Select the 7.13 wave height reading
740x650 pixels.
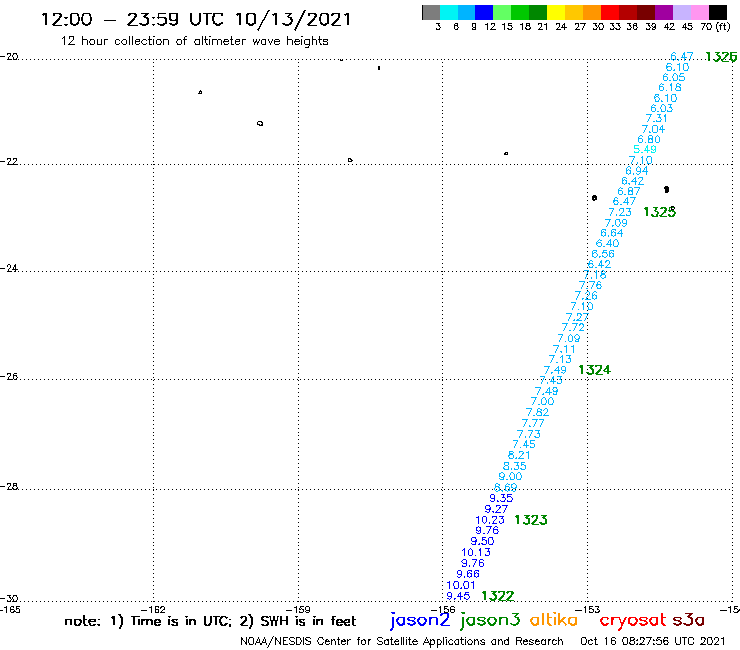pos(560,360)
